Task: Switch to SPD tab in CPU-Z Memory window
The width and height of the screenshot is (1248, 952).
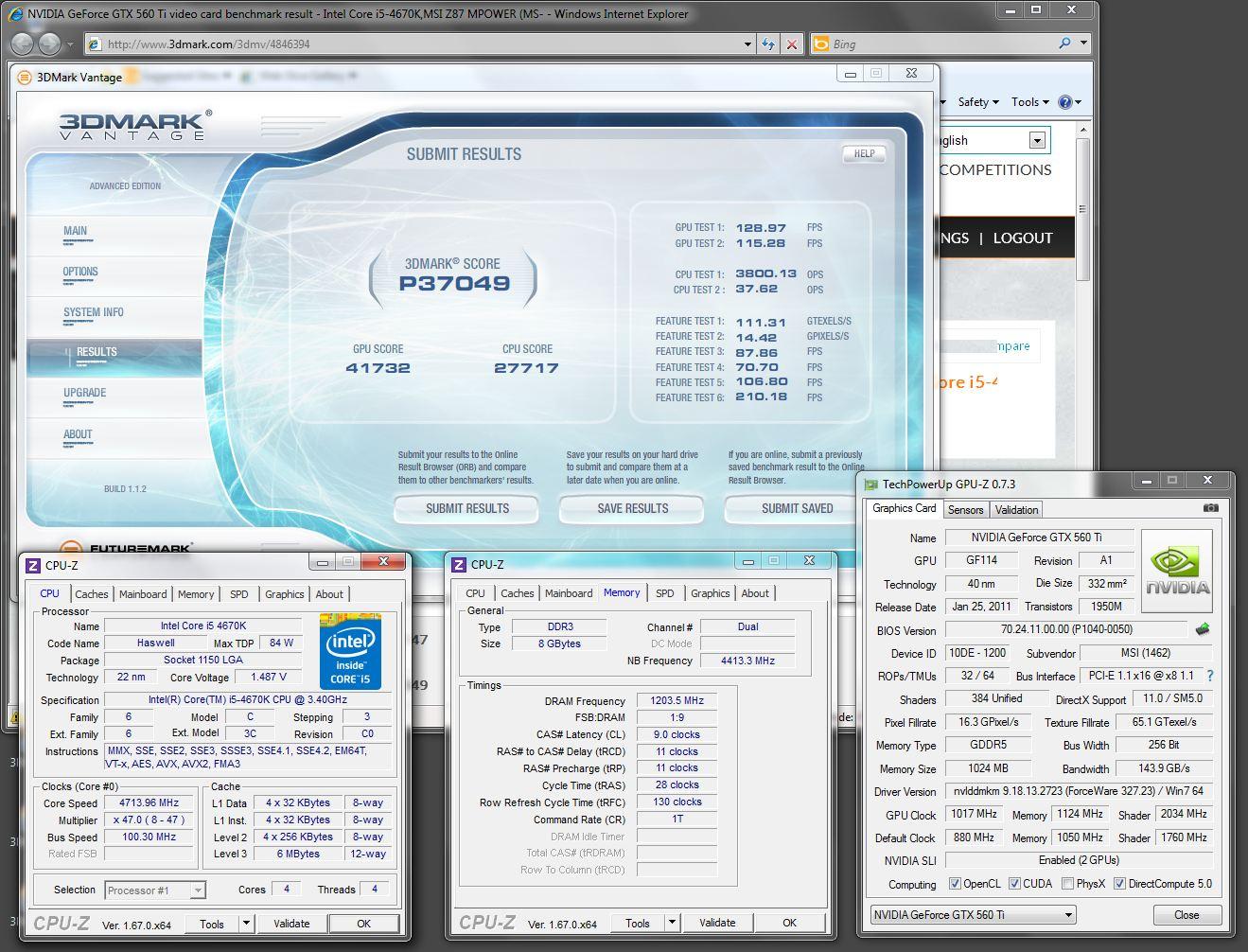Action: click(x=665, y=593)
